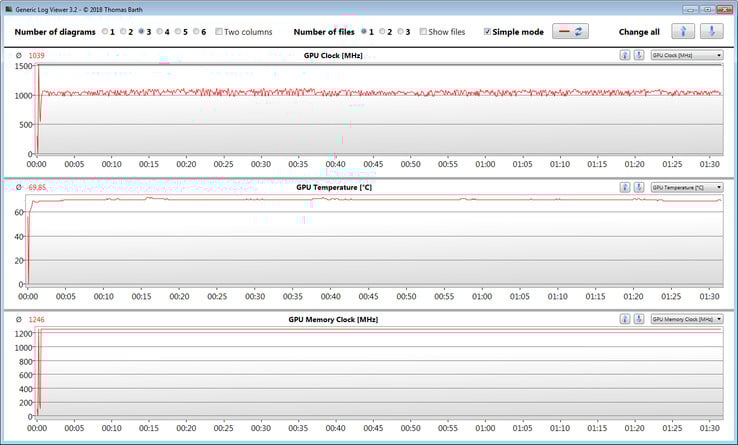Minimize the Generic Log Viewer window
The image size is (738, 445).
click(x=690, y=9)
